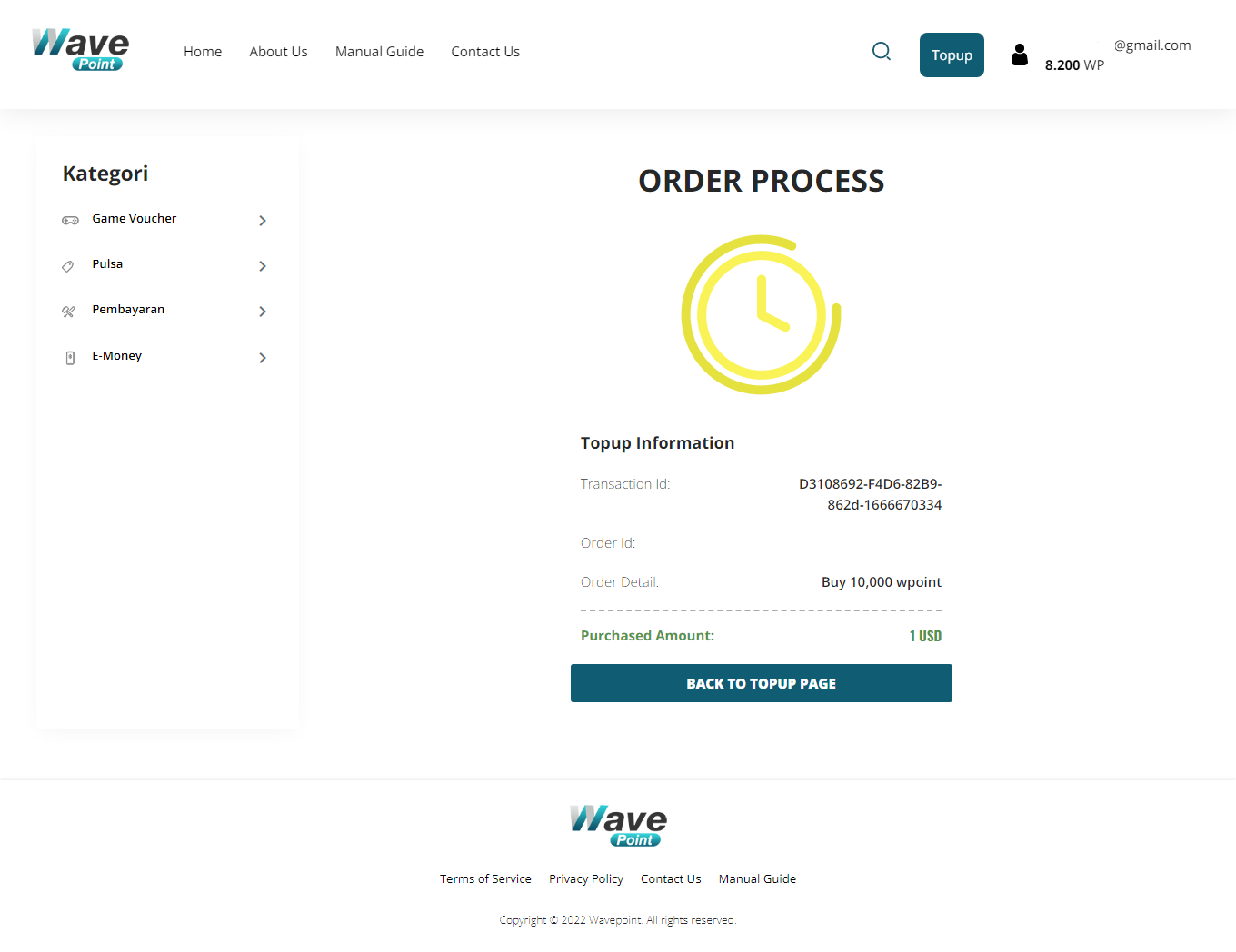
Task: Click the yellow order processing clock
Action: pos(761,315)
